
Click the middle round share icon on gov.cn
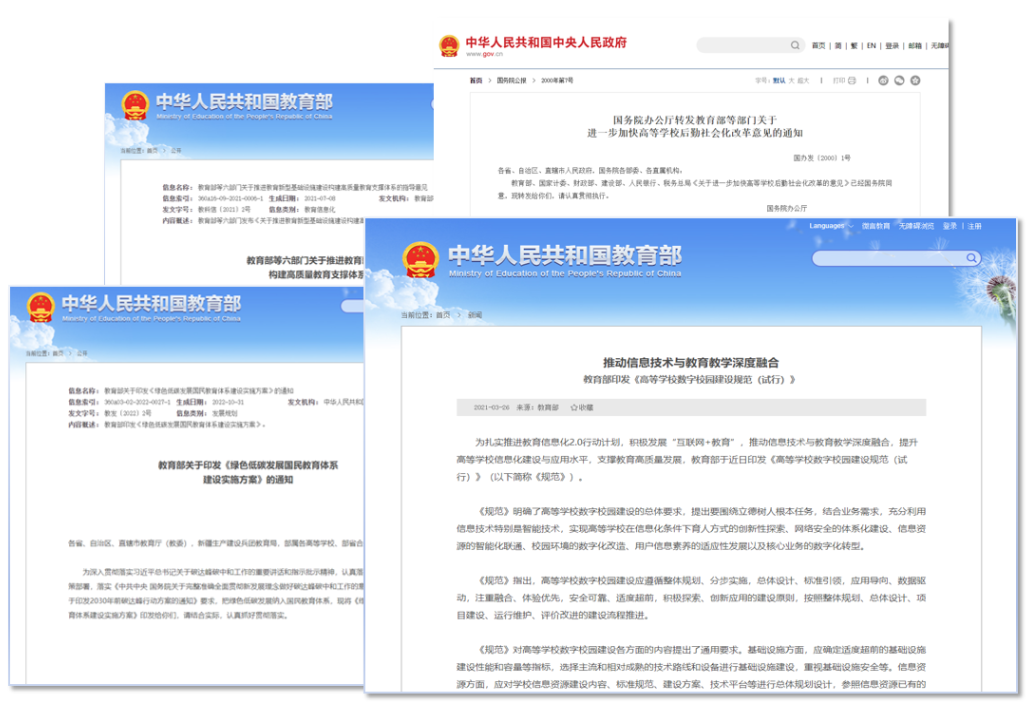[x=901, y=80]
